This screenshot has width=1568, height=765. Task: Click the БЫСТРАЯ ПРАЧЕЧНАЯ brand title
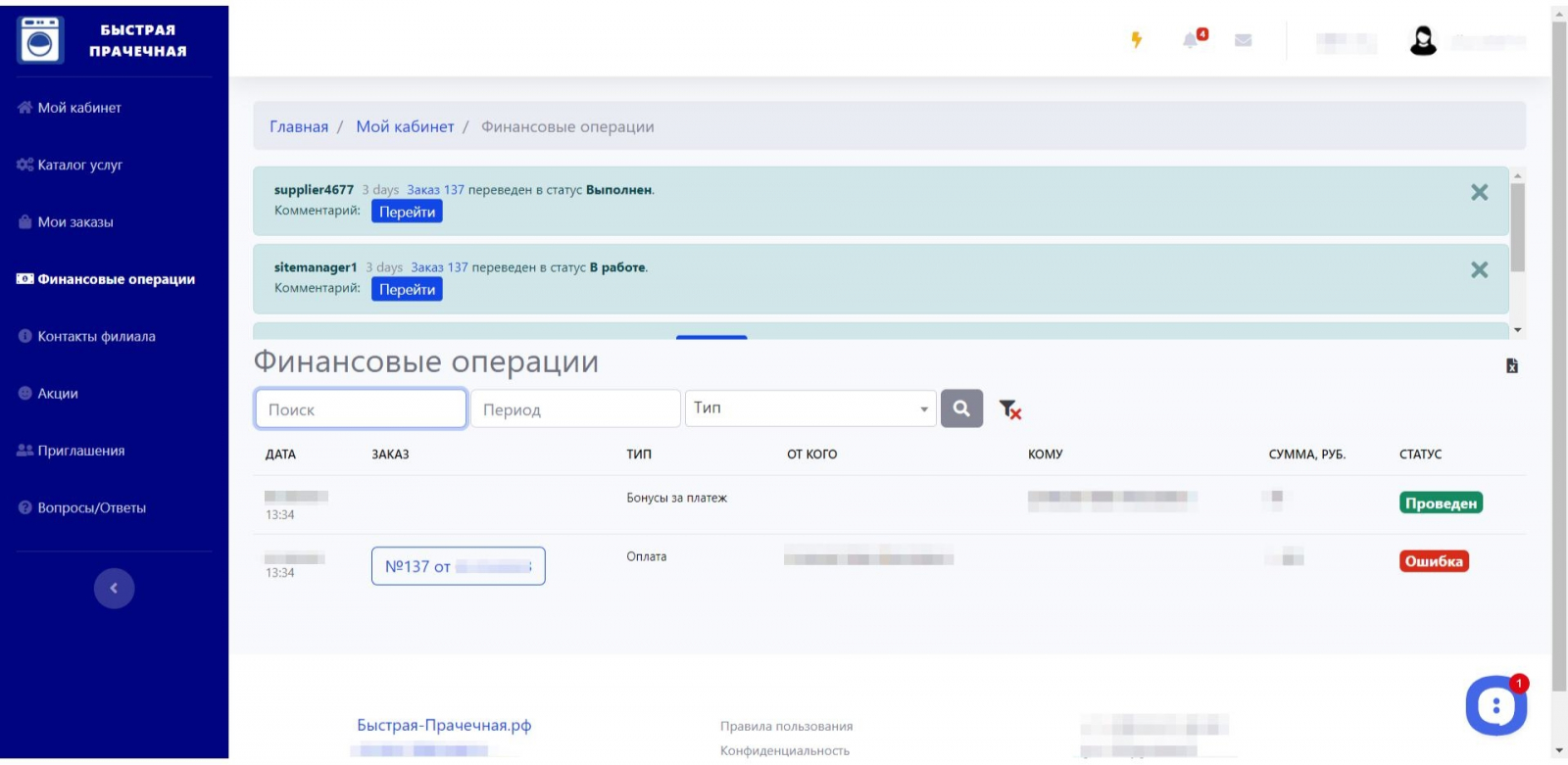coord(137,40)
